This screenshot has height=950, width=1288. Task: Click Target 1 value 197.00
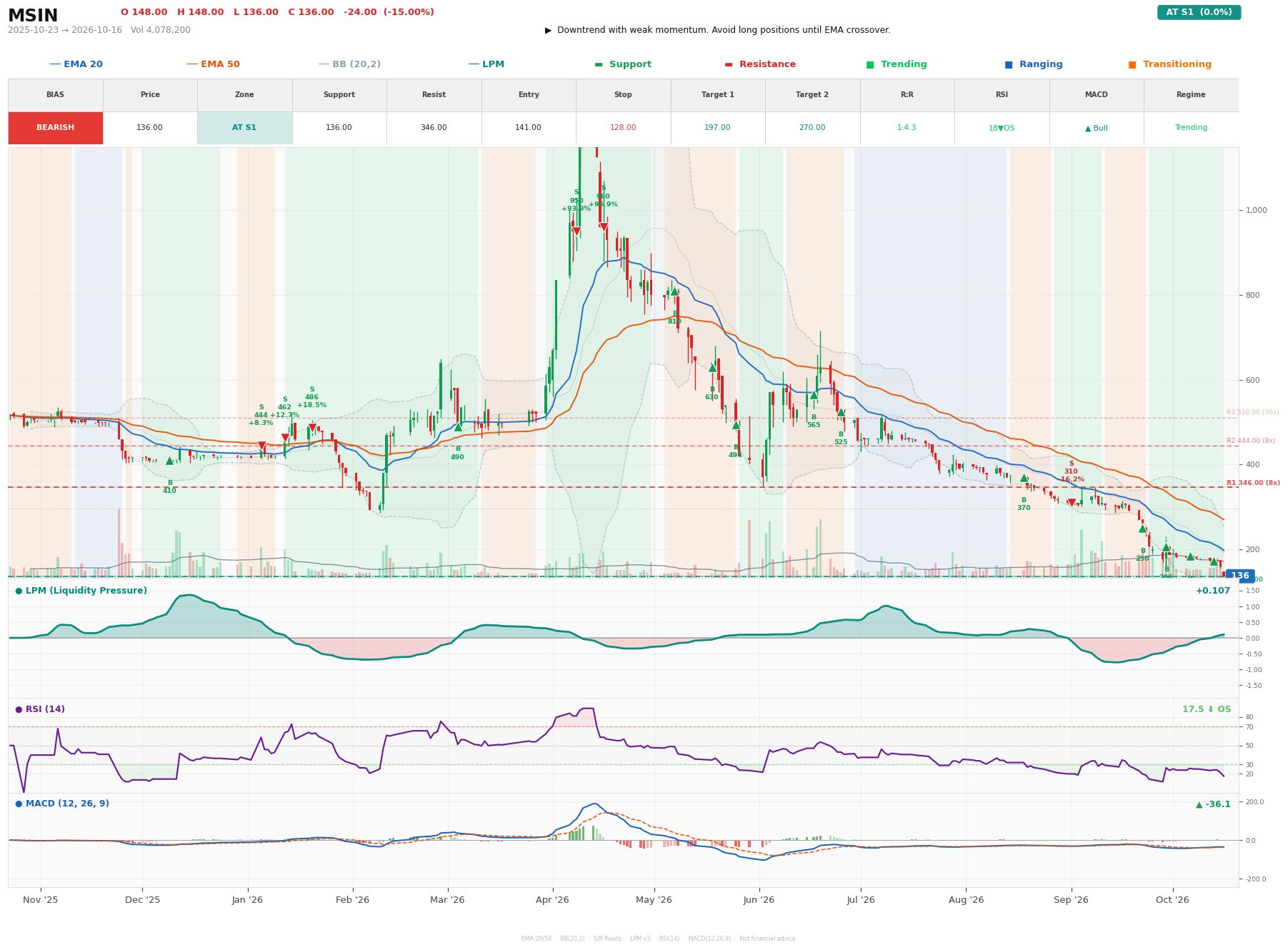click(x=717, y=128)
